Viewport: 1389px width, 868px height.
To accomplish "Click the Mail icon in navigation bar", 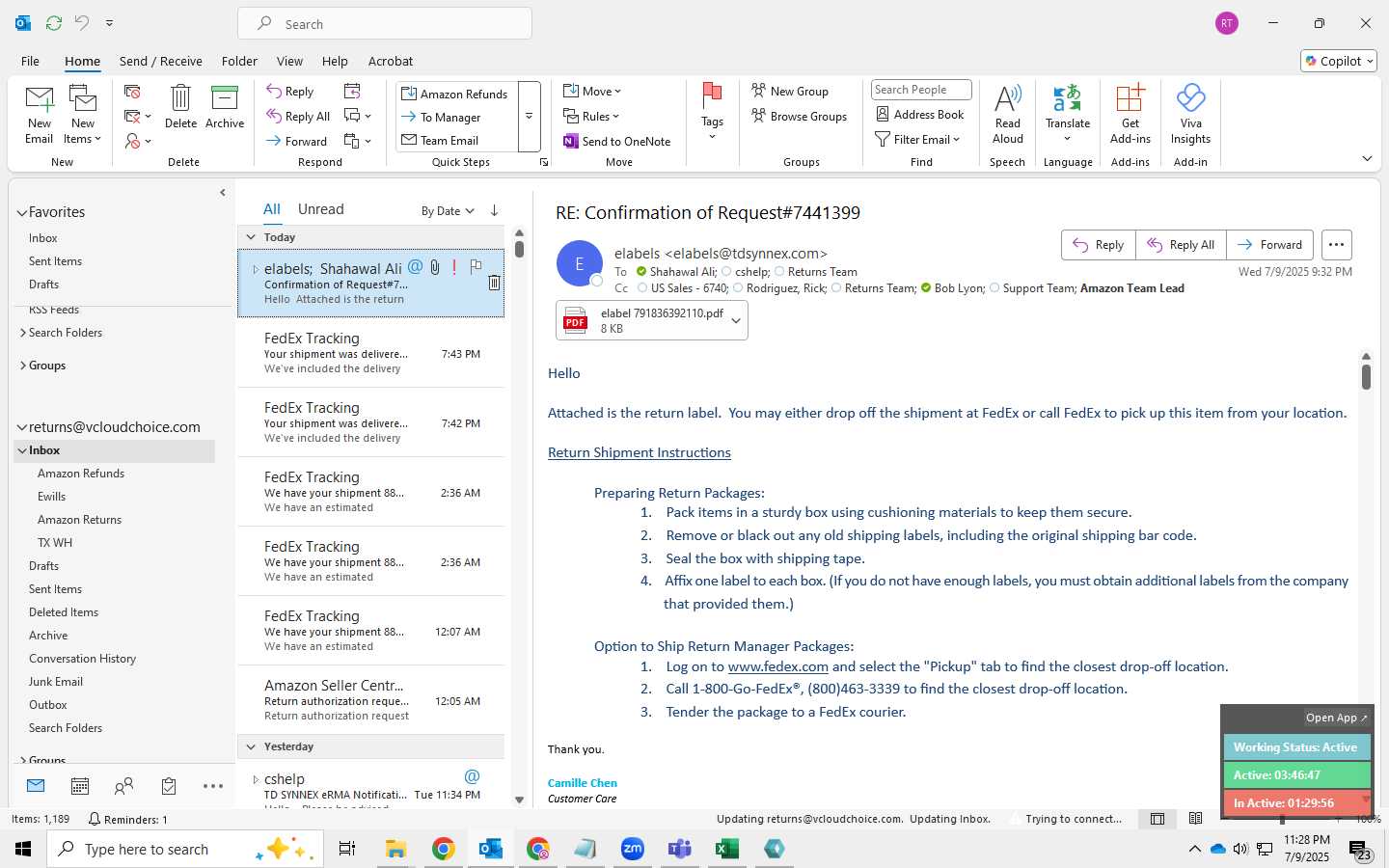I will [x=36, y=785].
